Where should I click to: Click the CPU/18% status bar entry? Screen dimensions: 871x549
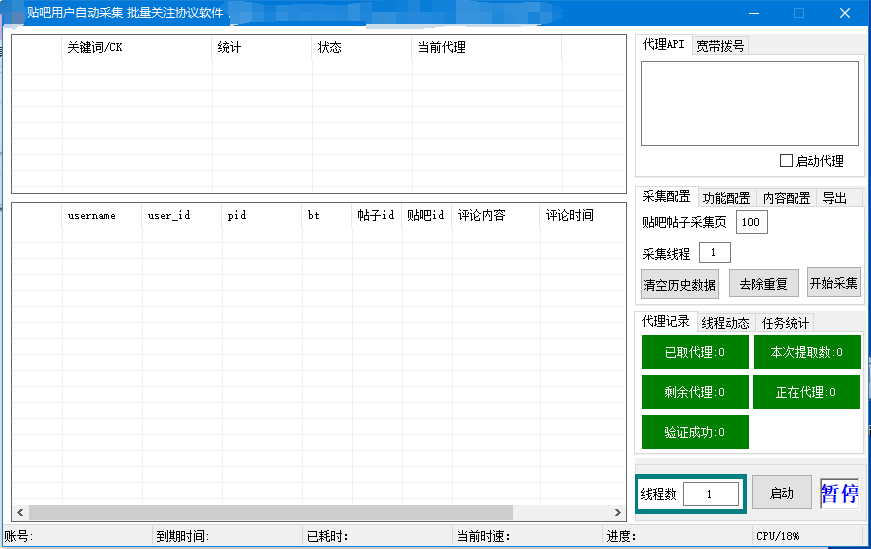click(x=808, y=536)
